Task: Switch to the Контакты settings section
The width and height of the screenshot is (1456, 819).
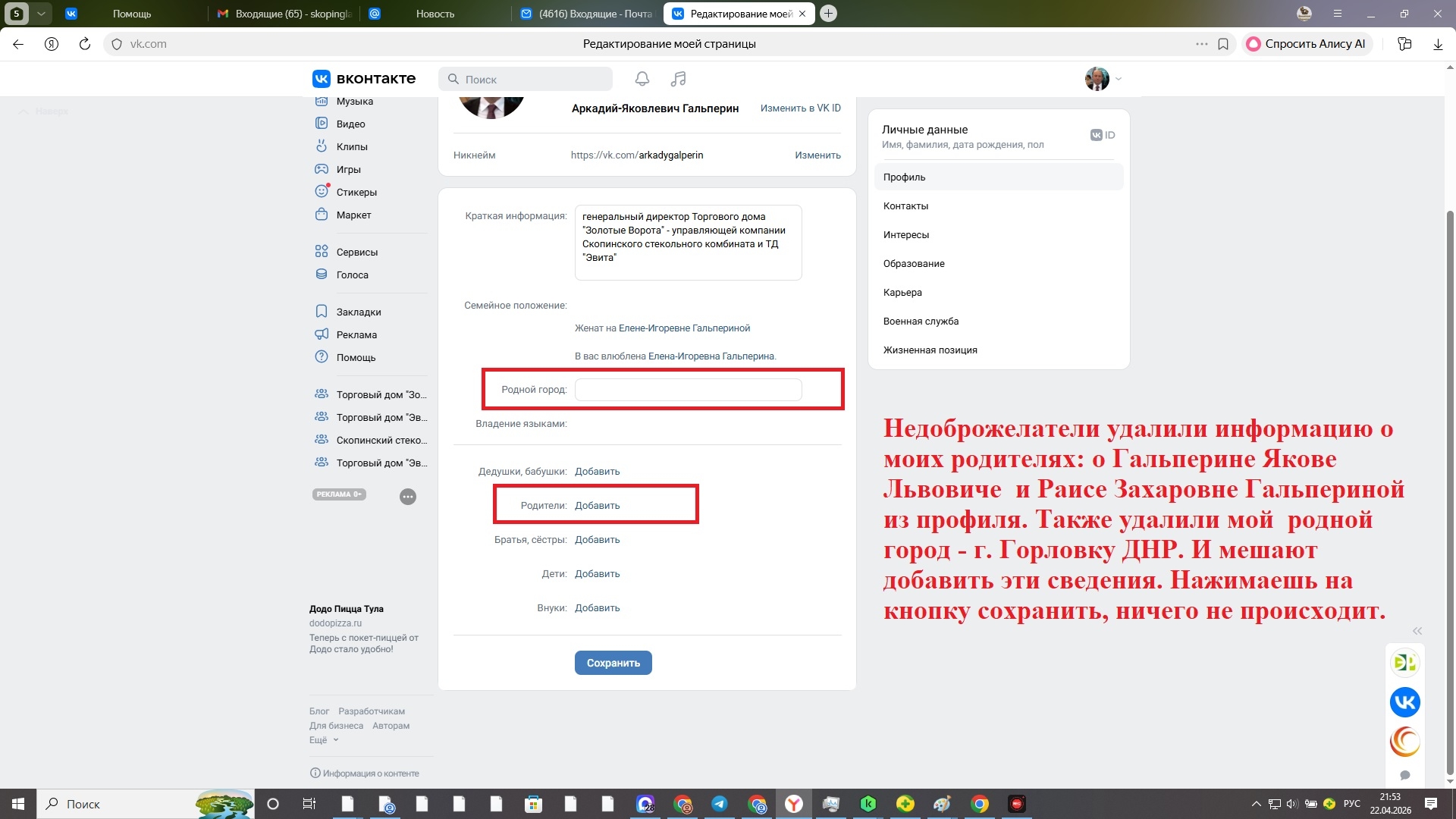Action: coord(905,206)
